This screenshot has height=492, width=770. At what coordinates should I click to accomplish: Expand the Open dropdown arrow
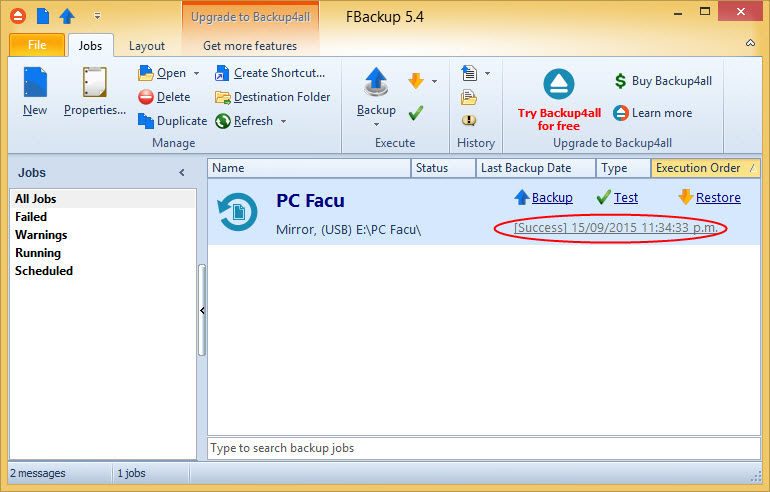196,74
